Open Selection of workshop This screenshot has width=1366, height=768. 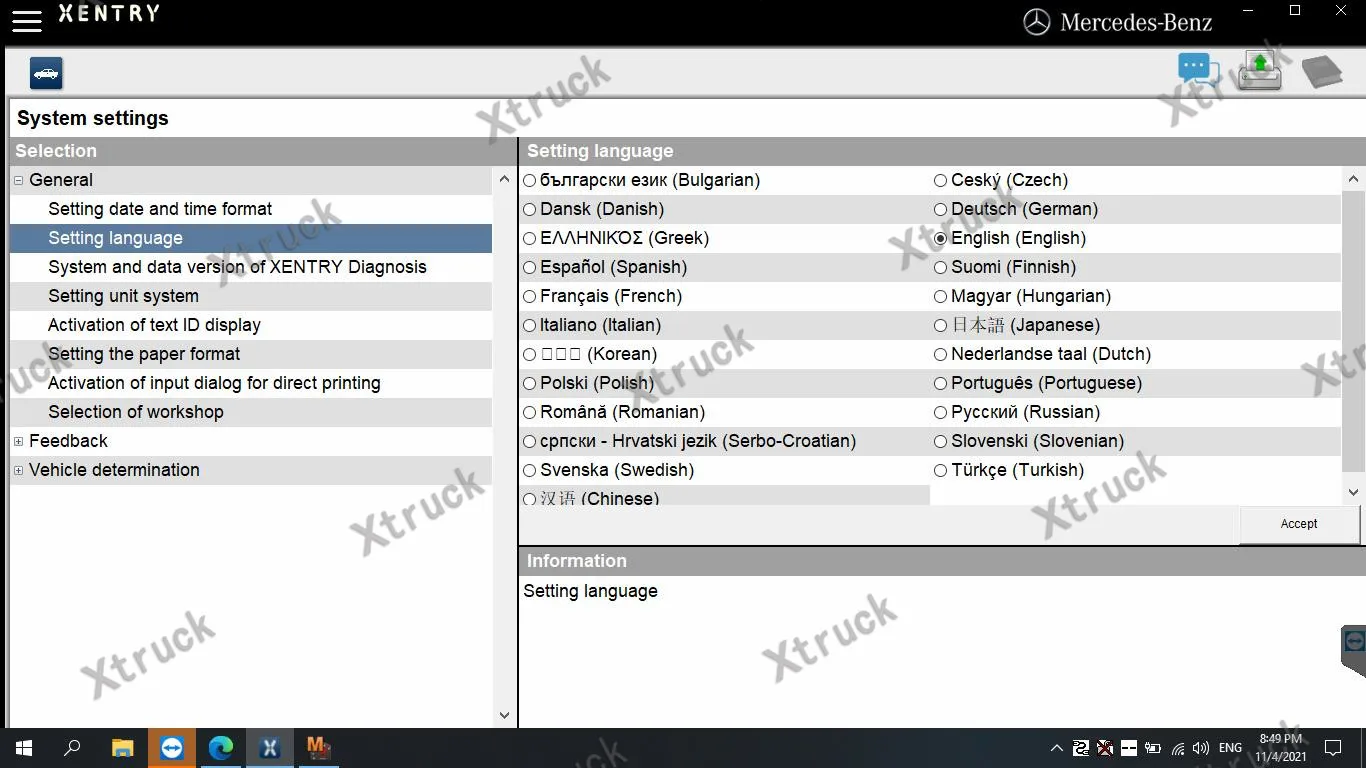251,413
